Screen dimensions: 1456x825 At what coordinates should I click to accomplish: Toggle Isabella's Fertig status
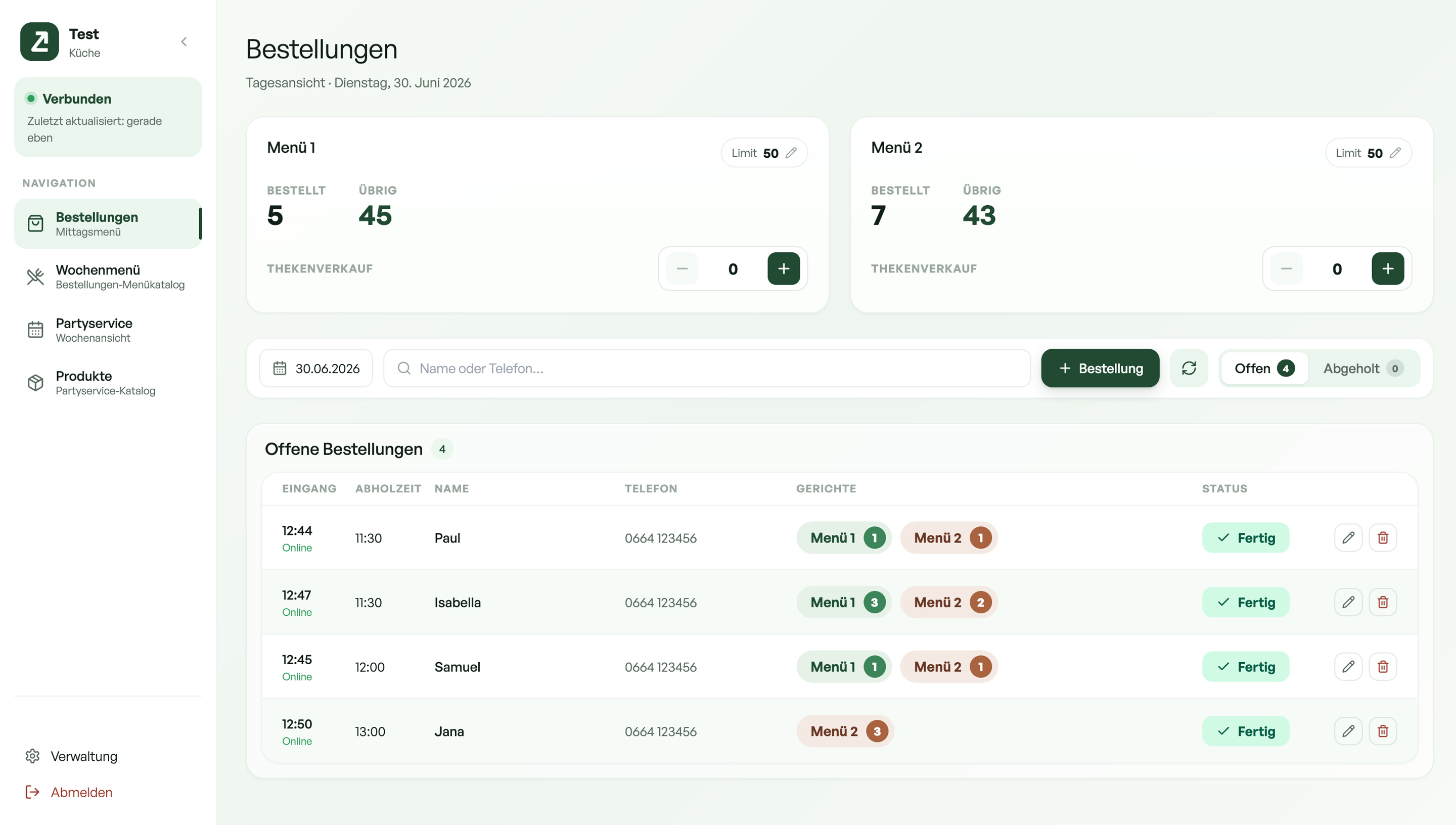click(x=1245, y=602)
